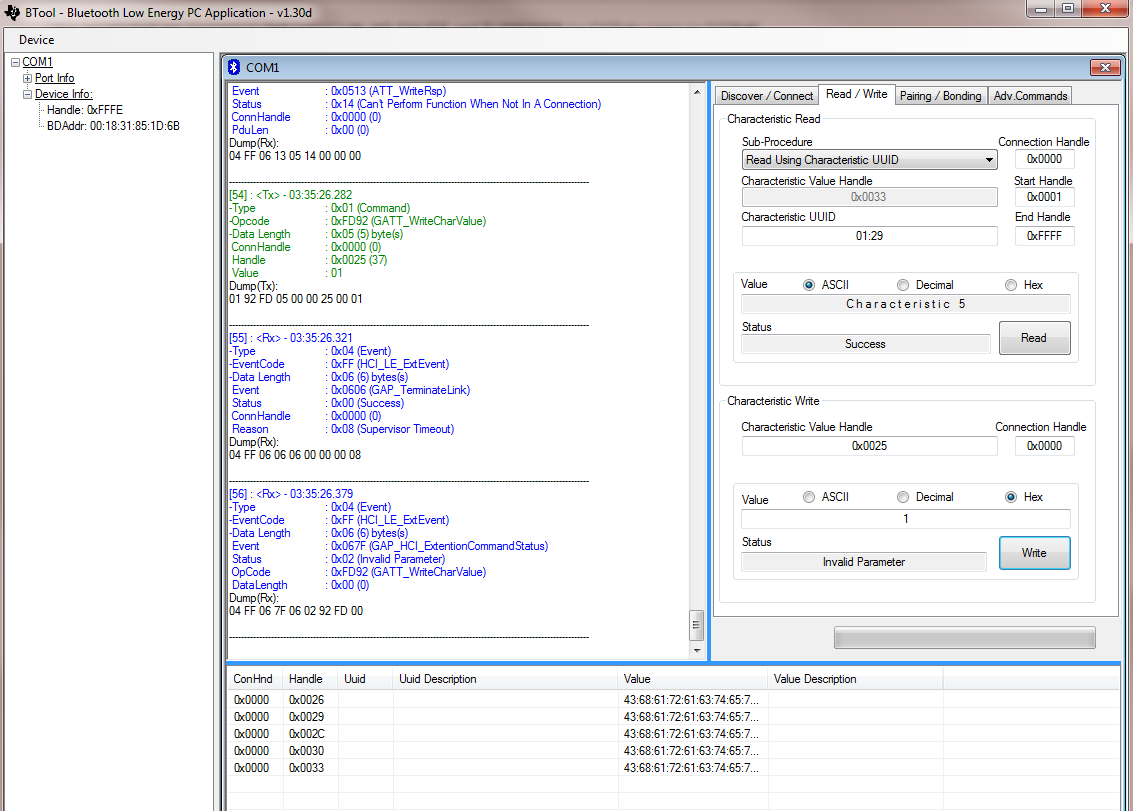Click the End Handle field

(1044, 236)
